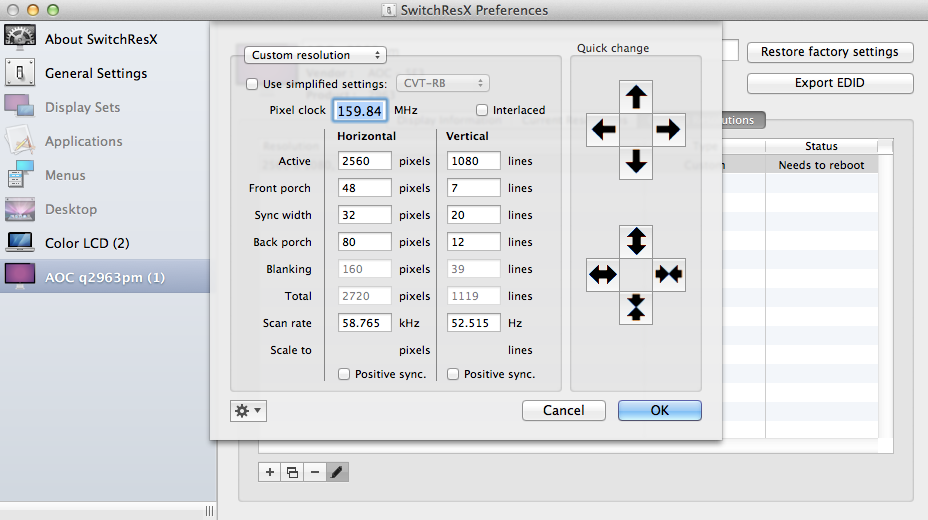The width and height of the screenshot is (928, 520).
Task: Click Restore factory settings button
Action: coord(830,52)
